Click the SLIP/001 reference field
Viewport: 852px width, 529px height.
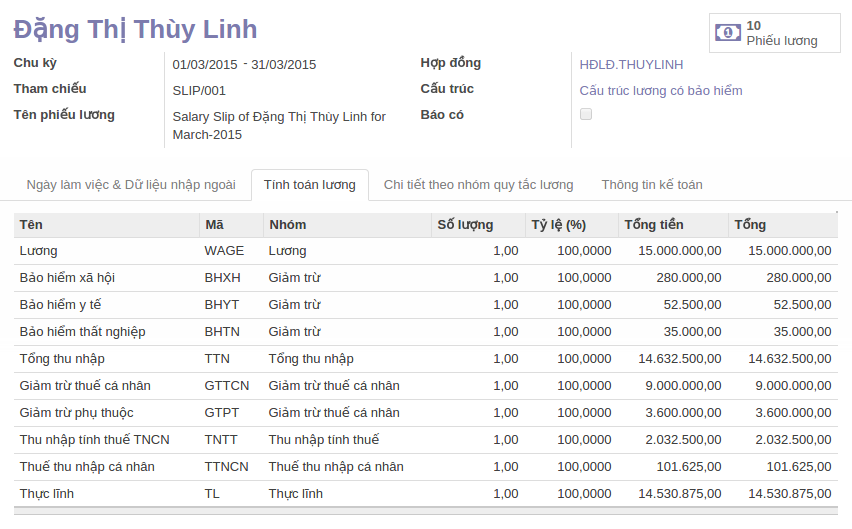pyautogui.click(x=199, y=90)
